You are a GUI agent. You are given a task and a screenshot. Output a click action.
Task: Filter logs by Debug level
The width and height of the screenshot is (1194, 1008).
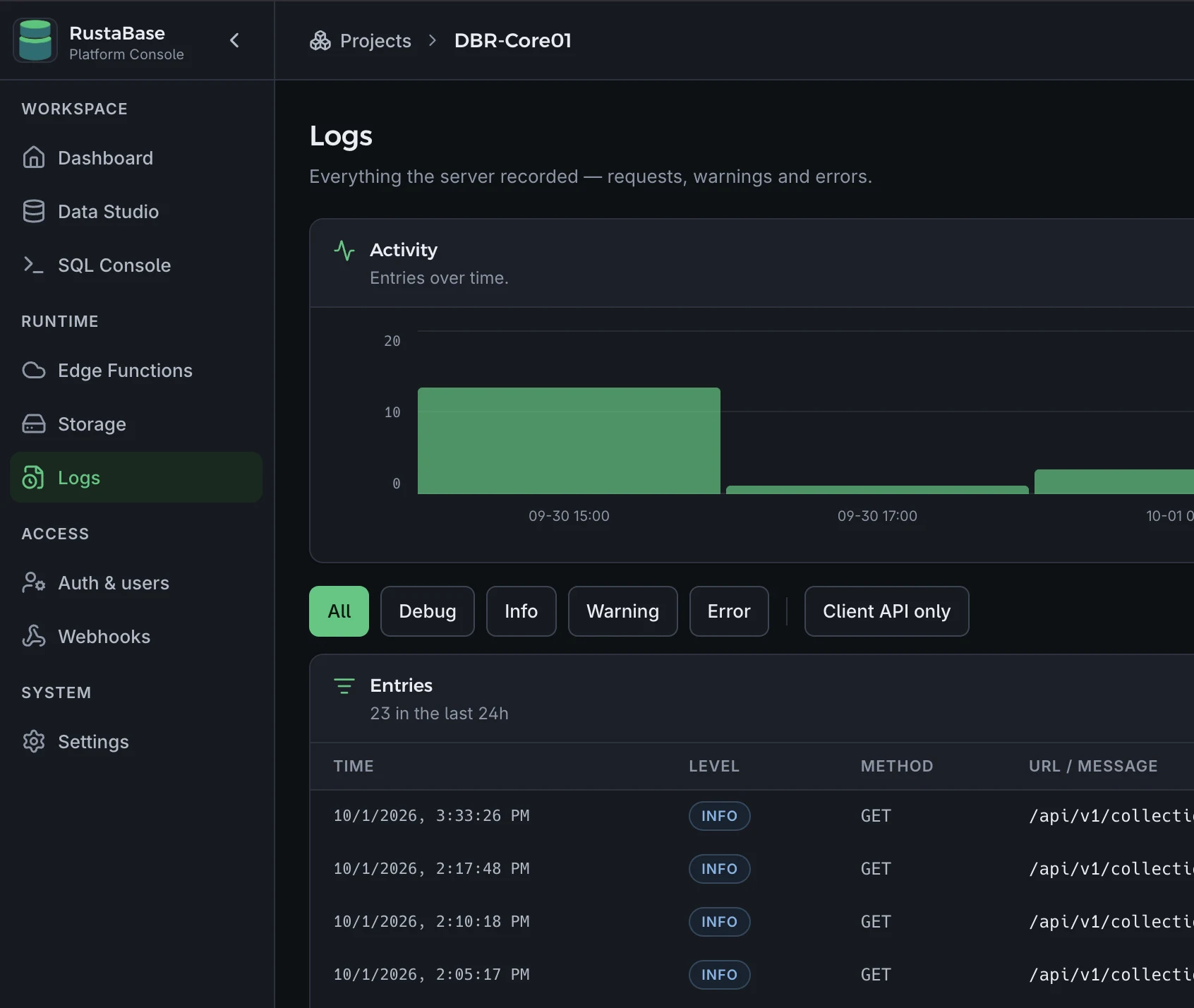coord(428,611)
